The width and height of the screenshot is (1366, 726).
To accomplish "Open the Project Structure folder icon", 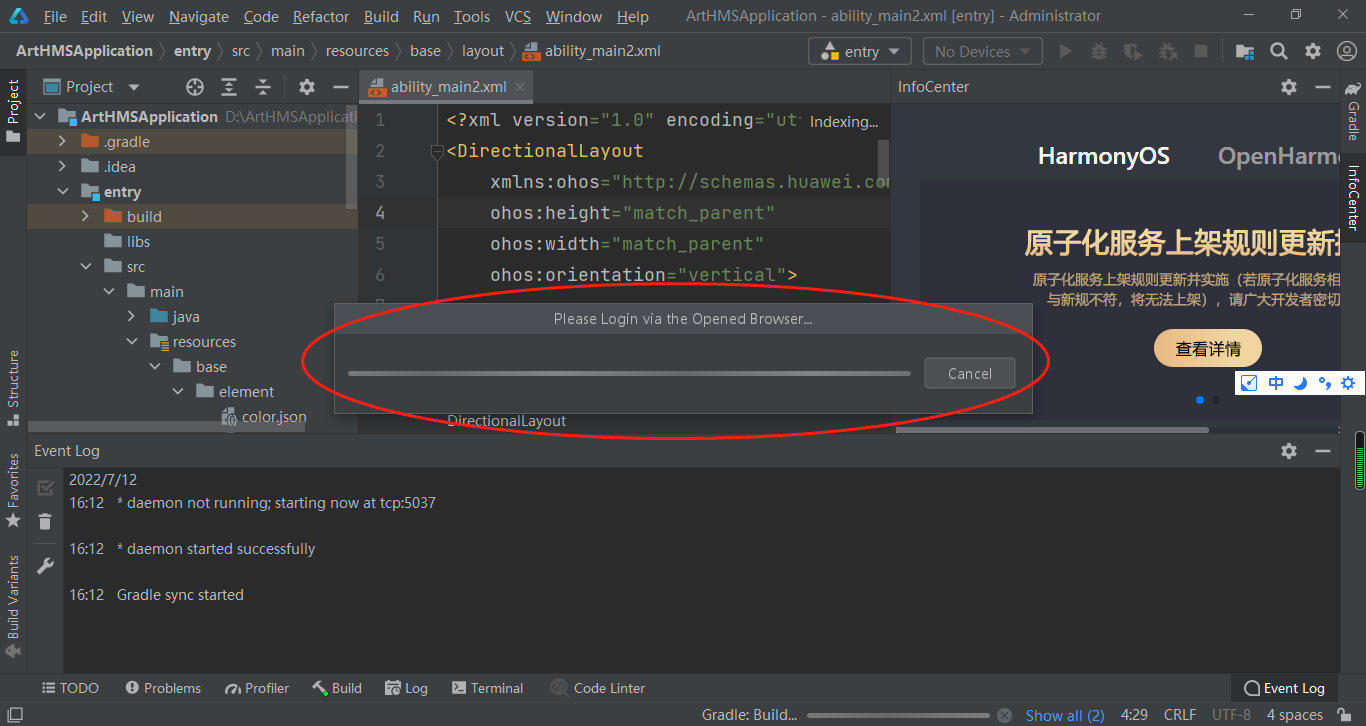I will pos(1245,51).
